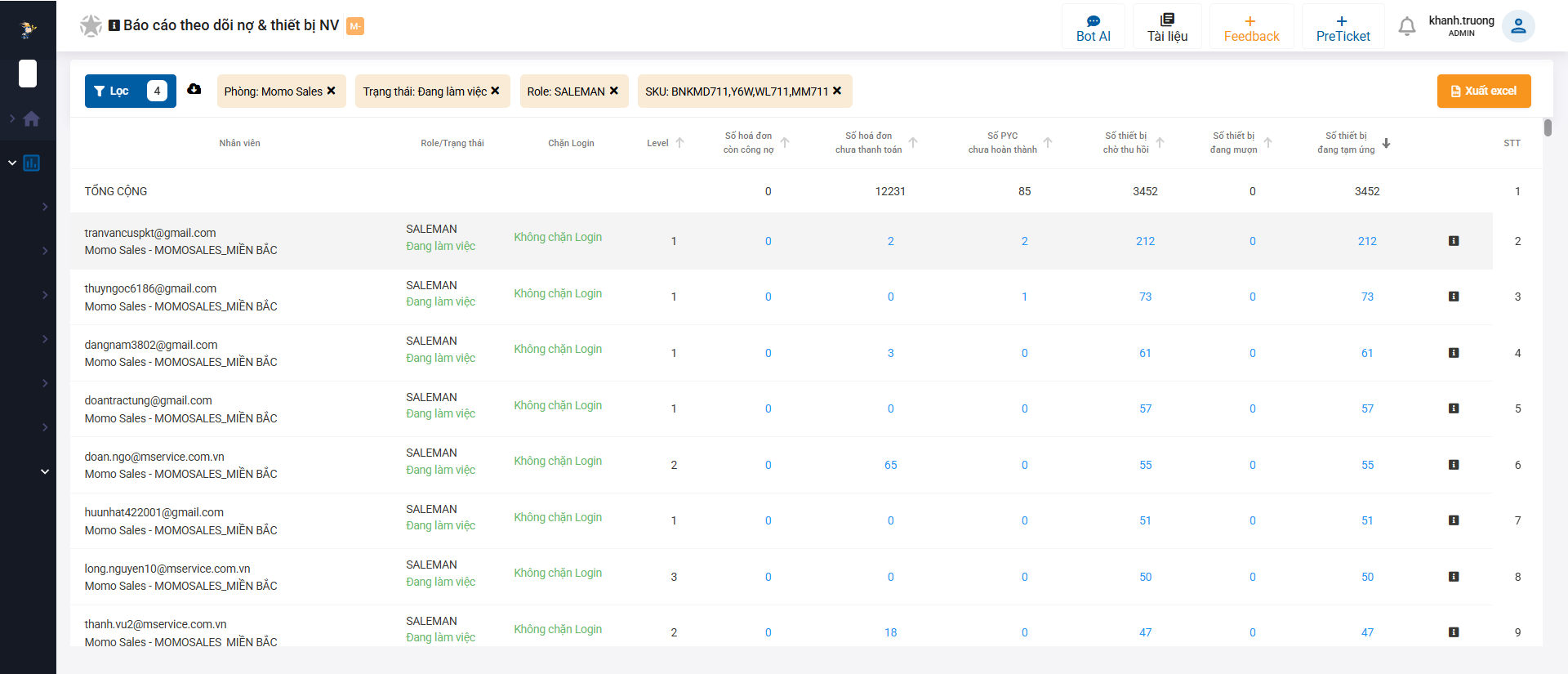Click the table's vertical scrollbar thumb
This screenshot has width=1568, height=674.
pyautogui.click(x=1548, y=127)
